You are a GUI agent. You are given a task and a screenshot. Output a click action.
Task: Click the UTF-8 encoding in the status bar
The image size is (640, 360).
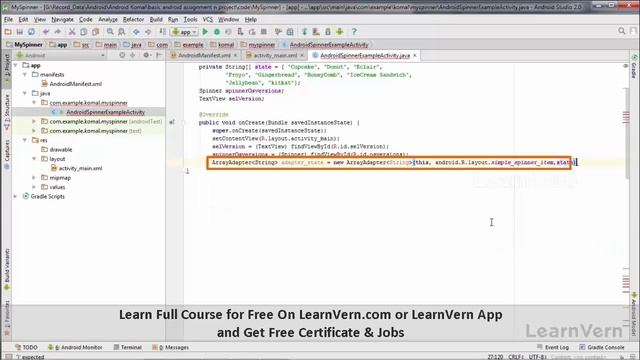pos(538,357)
